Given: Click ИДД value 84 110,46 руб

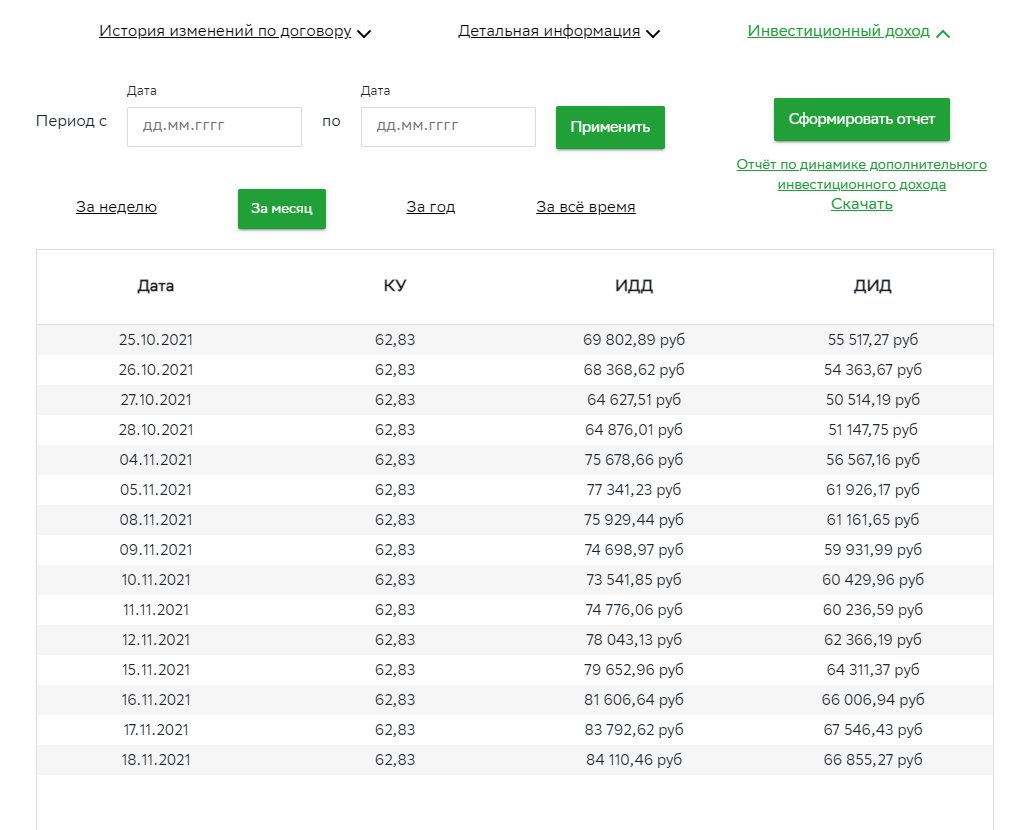Looking at the screenshot, I should [634, 760].
